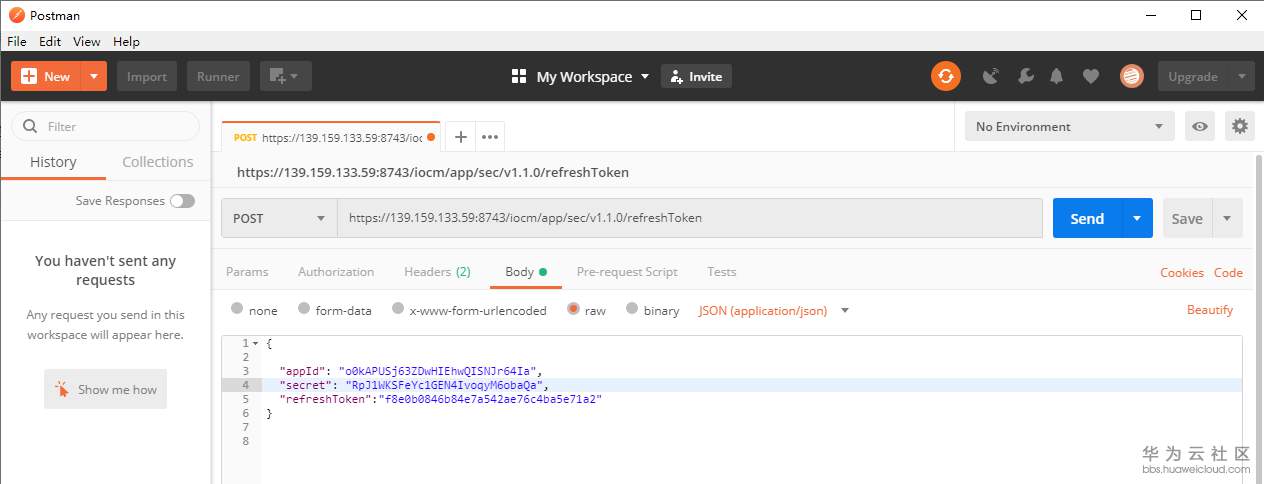Open the POST method dropdown
Viewport: 1264px width, 484px height.
point(279,218)
